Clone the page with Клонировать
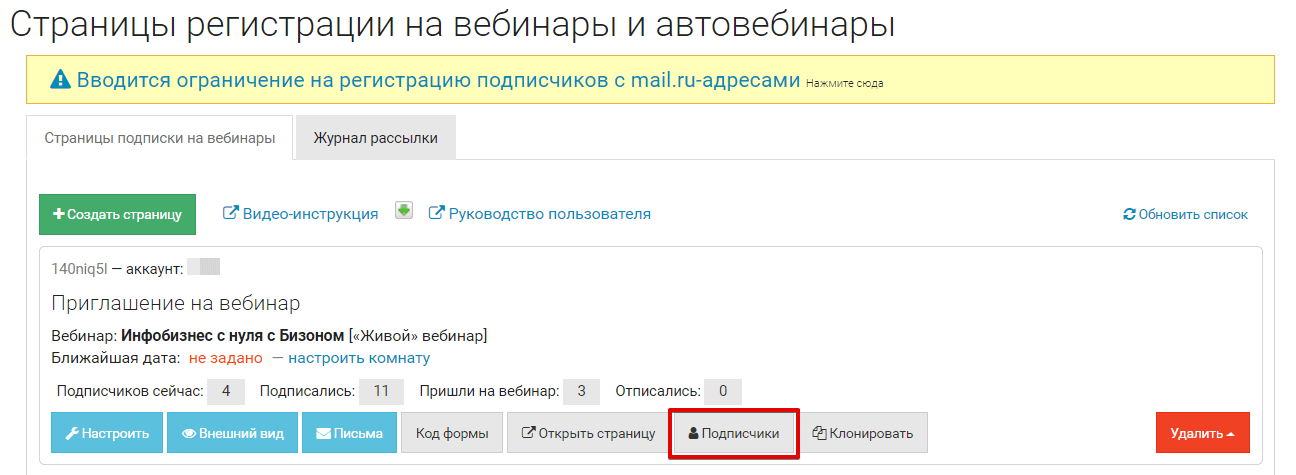The height and width of the screenshot is (475, 1296). click(863, 433)
